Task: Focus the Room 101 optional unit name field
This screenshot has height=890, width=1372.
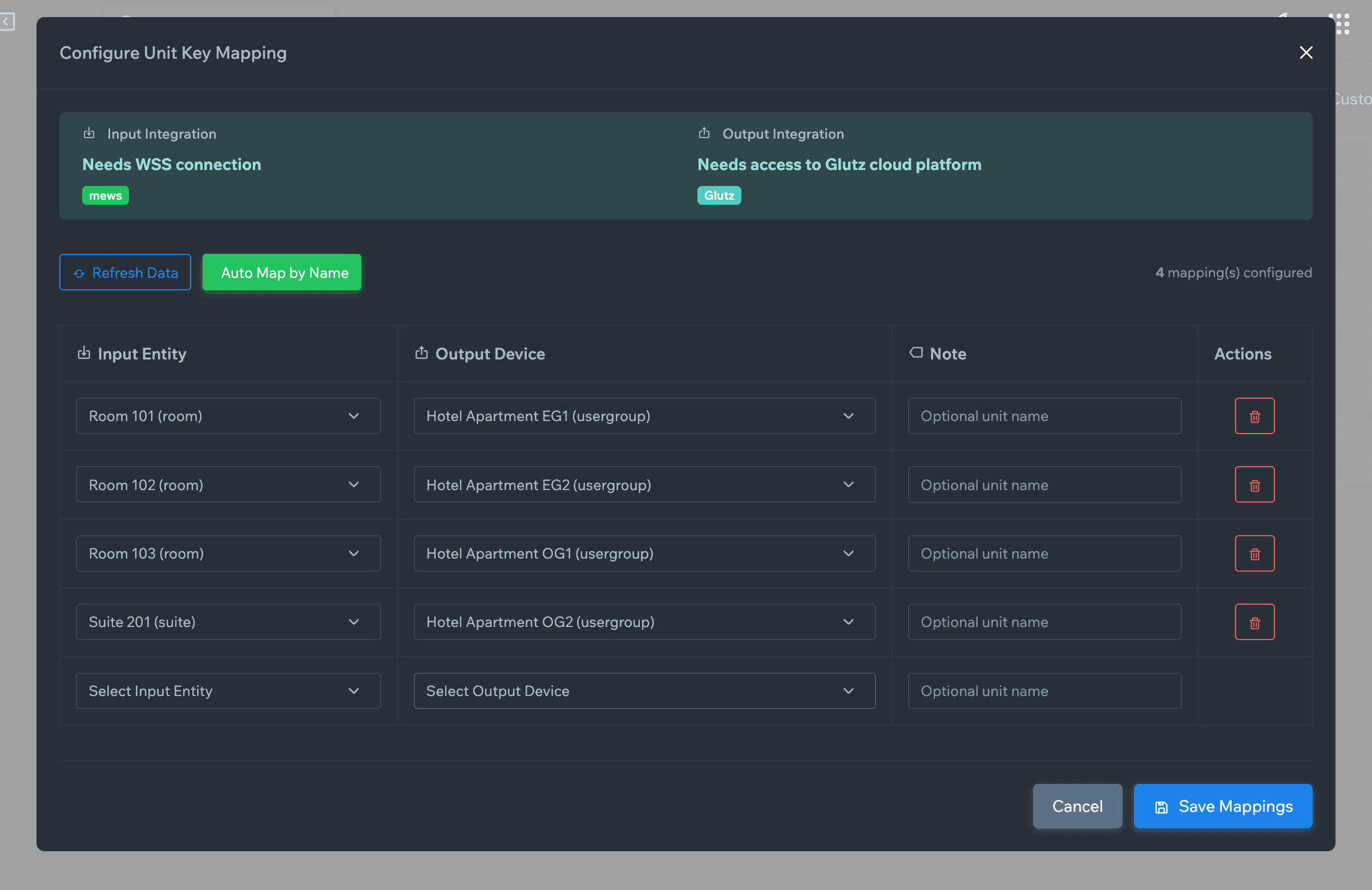Action: [1044, 415]
